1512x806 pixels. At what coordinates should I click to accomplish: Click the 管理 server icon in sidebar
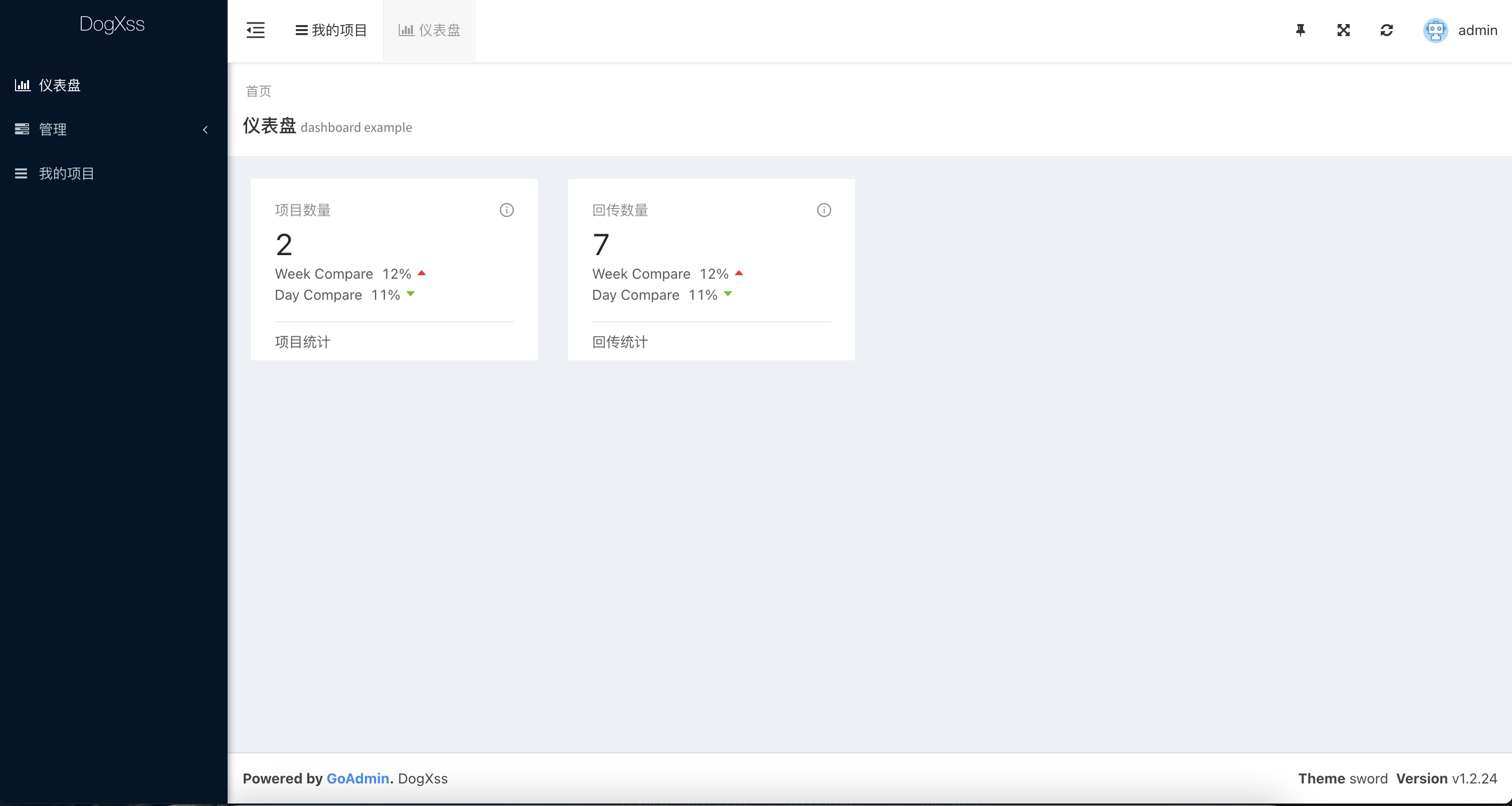click(x=22, y=129)
